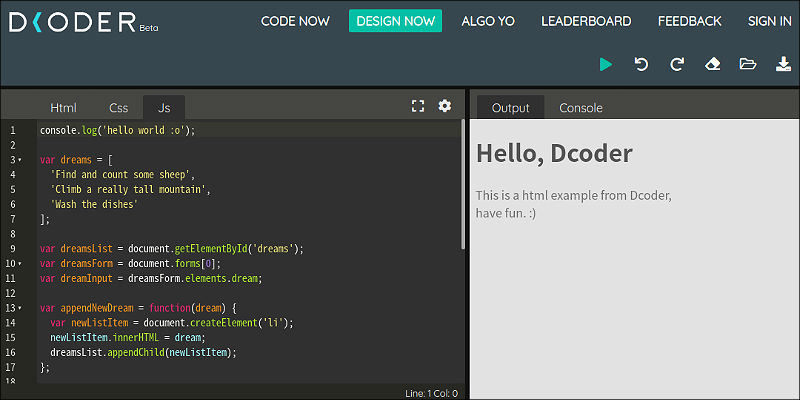Viewport: 800px width, 400px height.
Task: Collapse the fold arrow on line 13
Action: (x=20, y=308)
